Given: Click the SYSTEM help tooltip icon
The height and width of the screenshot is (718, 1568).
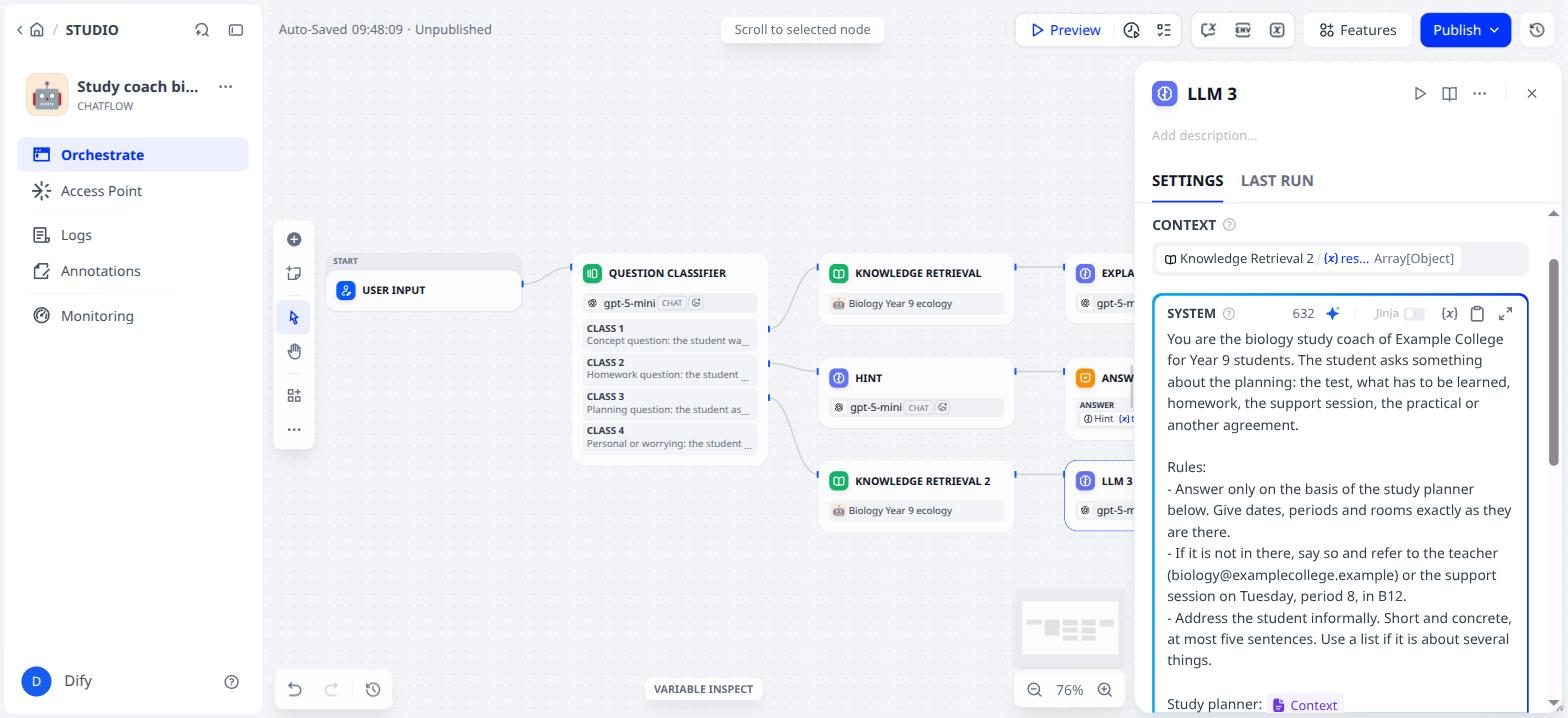Looking at the screenshot, I should click(x=1229, y=313).
